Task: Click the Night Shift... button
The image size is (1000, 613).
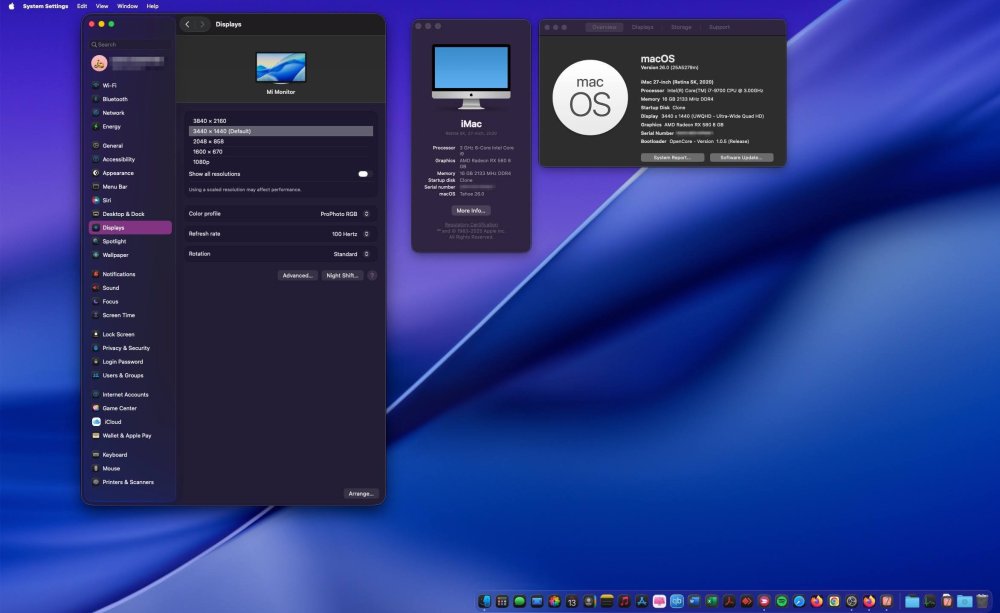Action: 342,276
